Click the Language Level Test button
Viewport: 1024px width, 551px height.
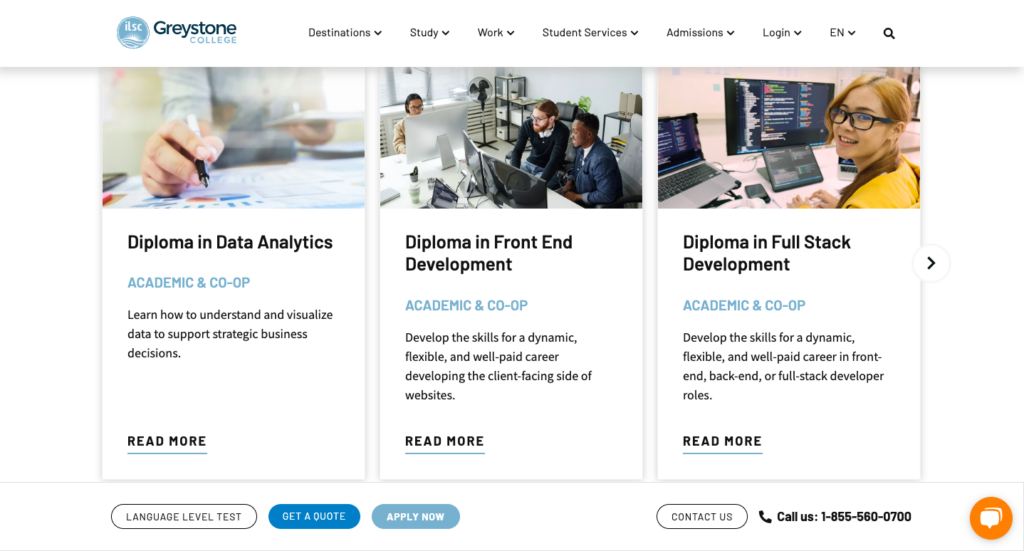click(x=184, y=516)
